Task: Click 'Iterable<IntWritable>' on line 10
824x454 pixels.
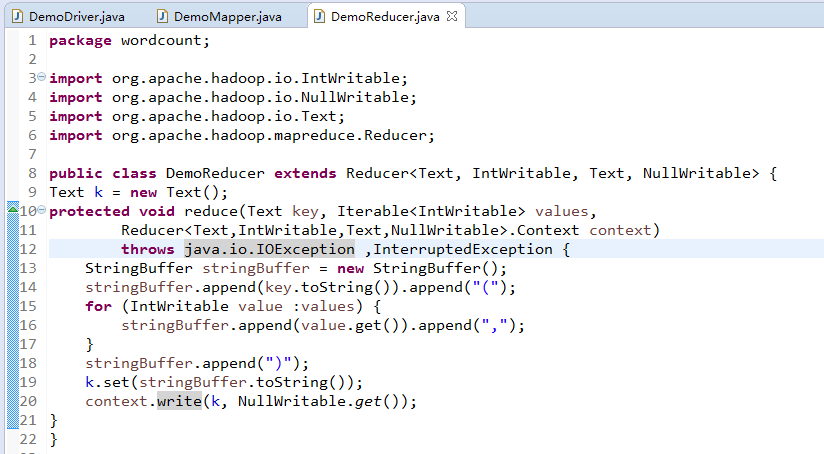Action: pyautogui.click(x=431, y=211)
